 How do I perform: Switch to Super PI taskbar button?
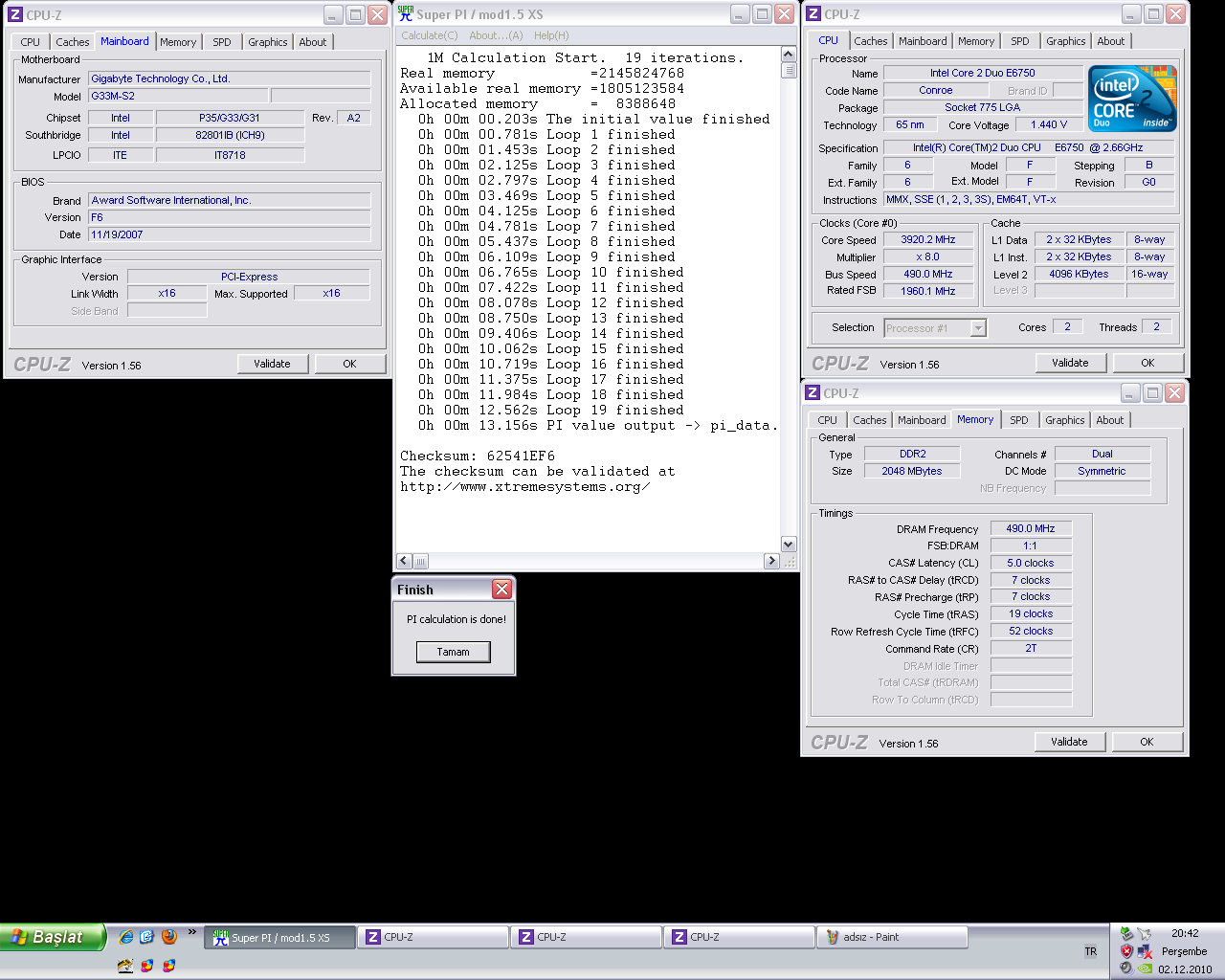(279, 938)
